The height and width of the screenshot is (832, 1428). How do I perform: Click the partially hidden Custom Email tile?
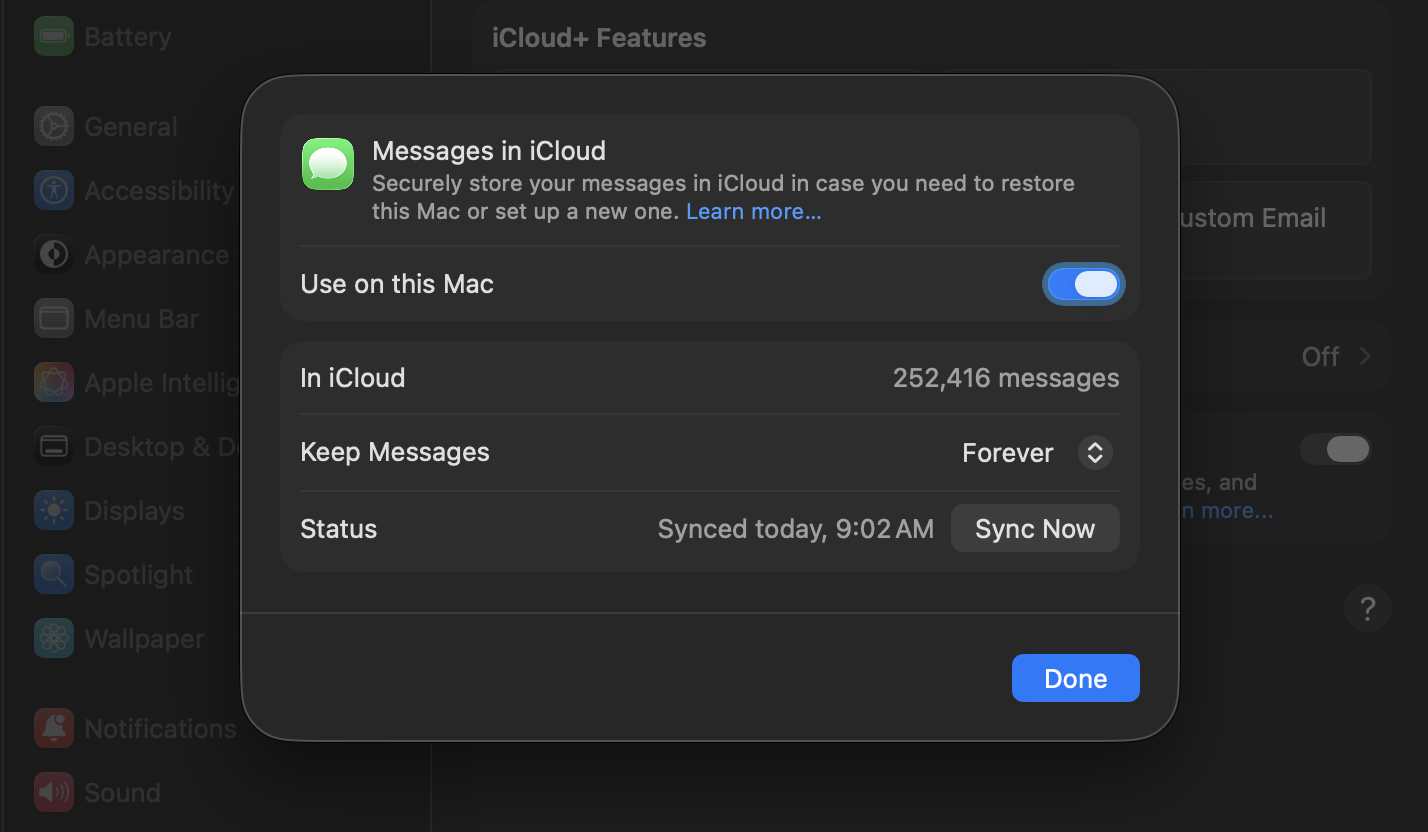point(1275,230)
